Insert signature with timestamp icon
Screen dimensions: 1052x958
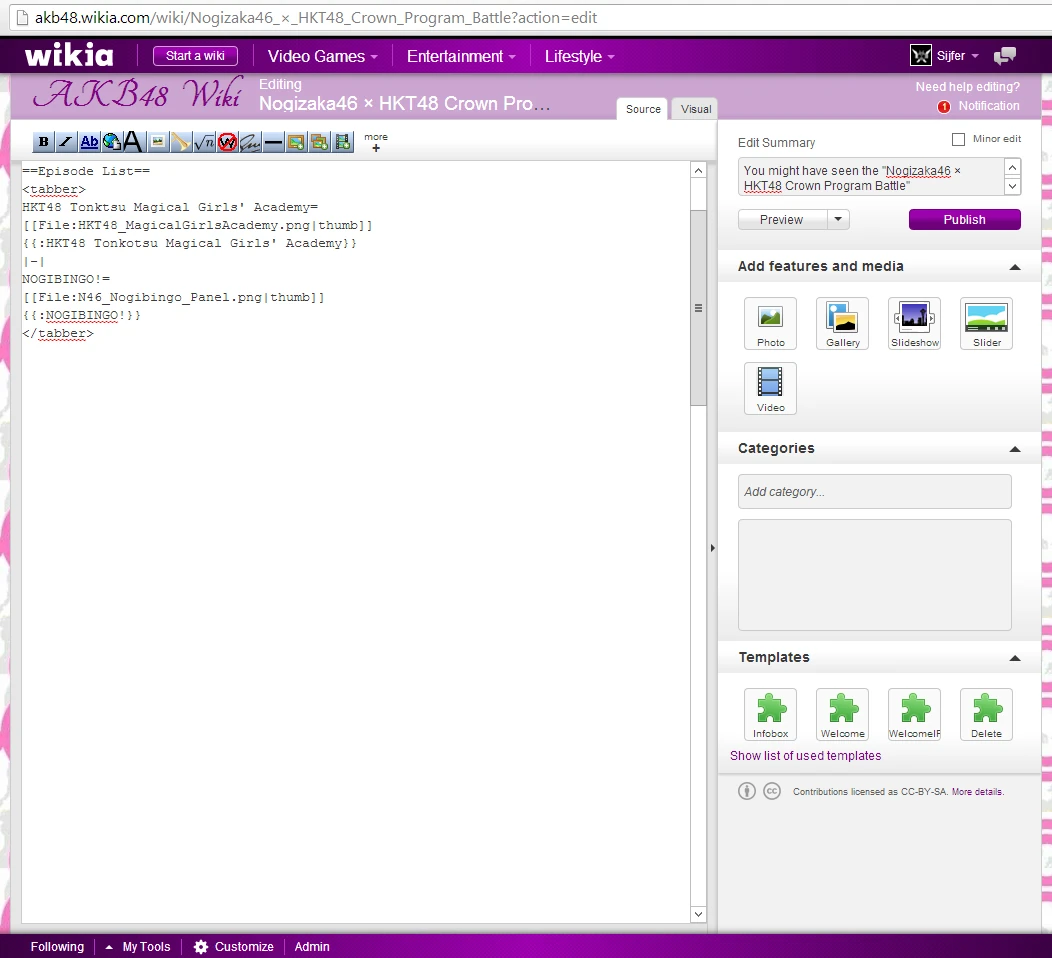tap(250, 142)
